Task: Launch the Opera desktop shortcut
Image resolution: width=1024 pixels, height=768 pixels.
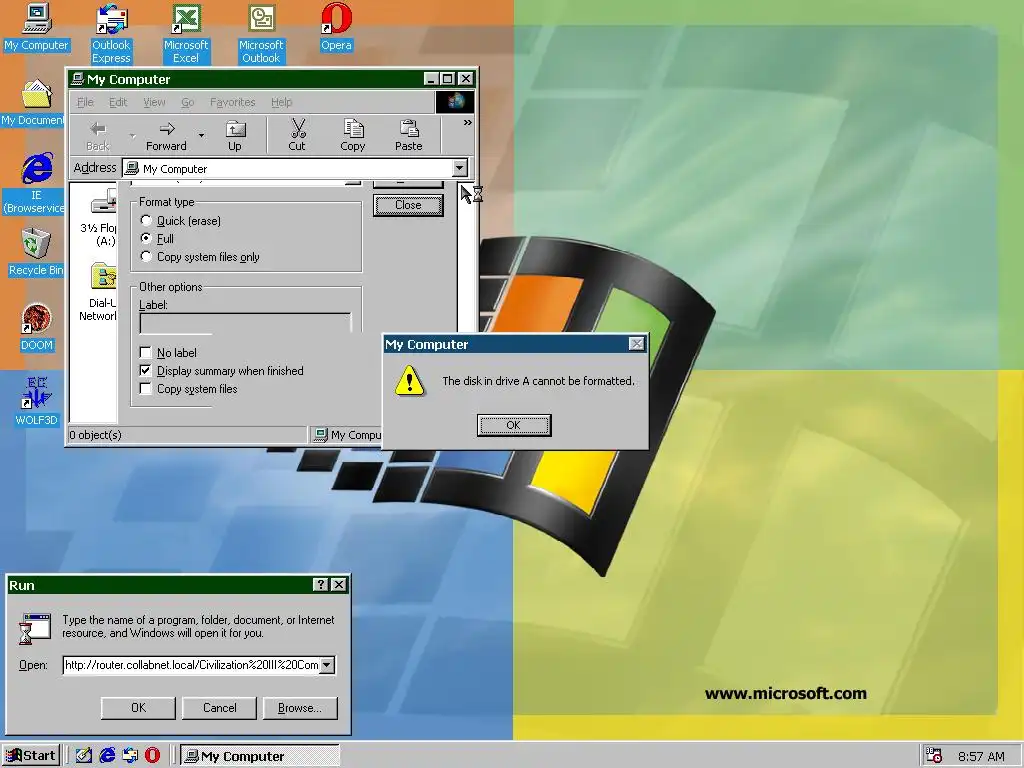Action: point(336,27)
